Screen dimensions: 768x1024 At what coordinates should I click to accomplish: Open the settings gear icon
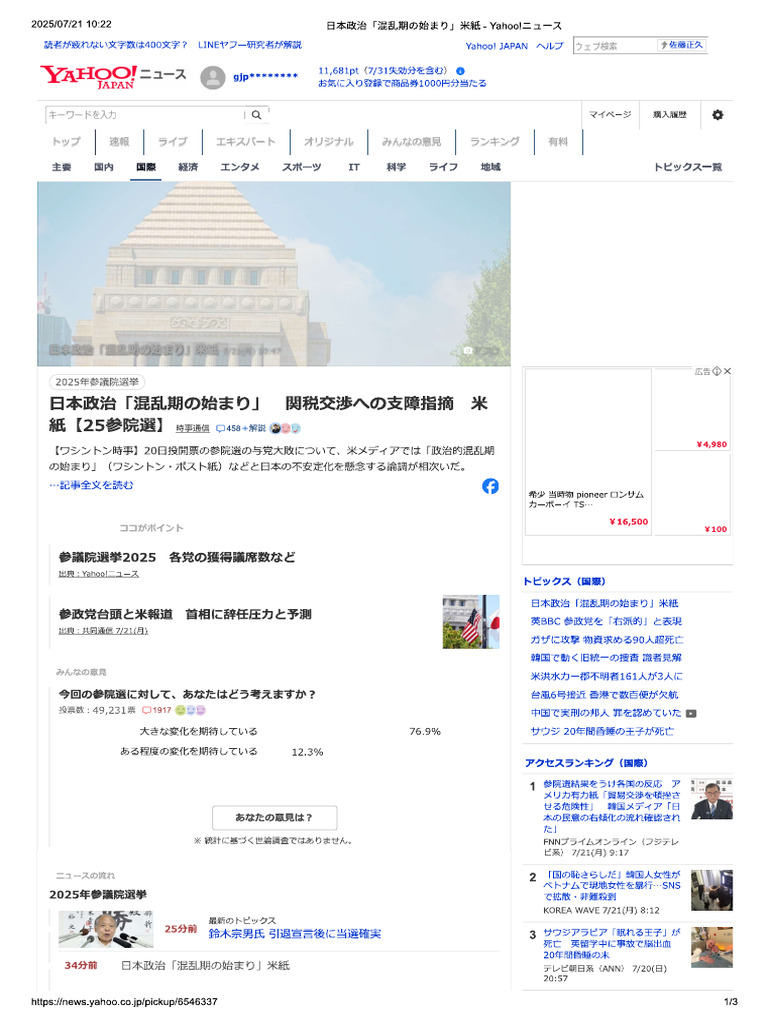[717, 115]
